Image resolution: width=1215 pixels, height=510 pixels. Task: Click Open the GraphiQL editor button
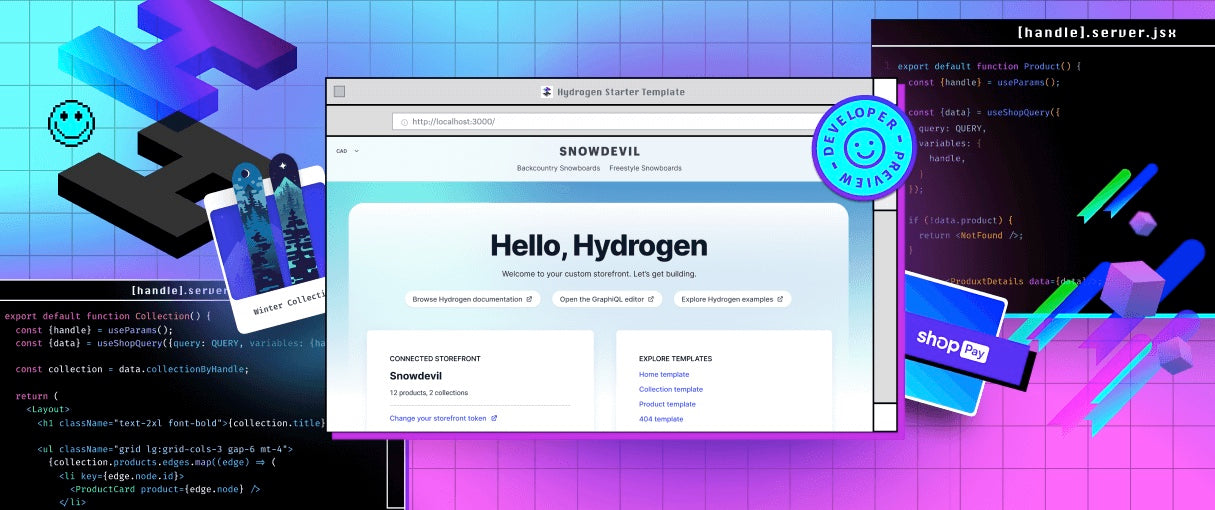[x=608, y=299]
